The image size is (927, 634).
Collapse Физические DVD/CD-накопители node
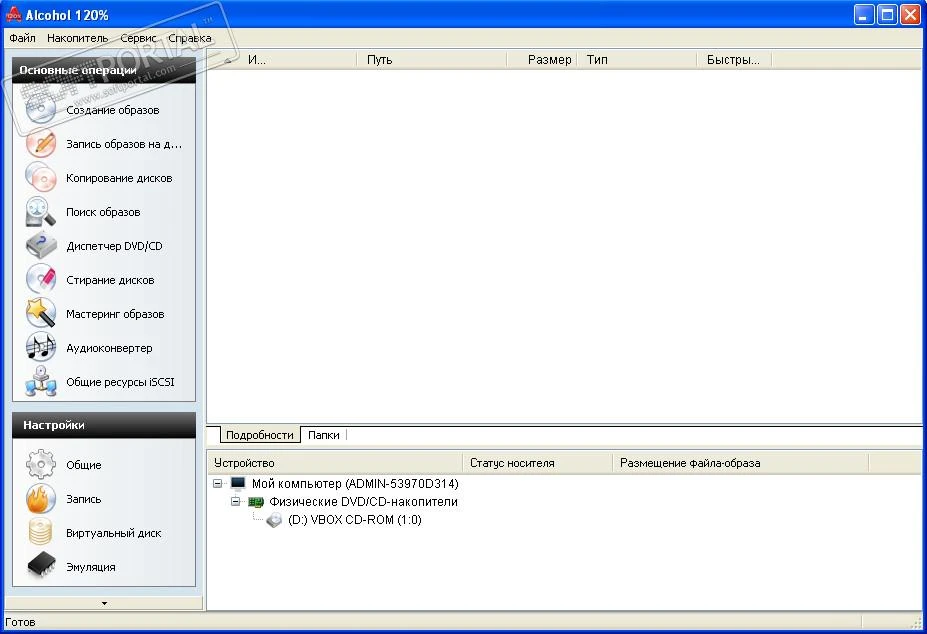click(x=236, y=502)
